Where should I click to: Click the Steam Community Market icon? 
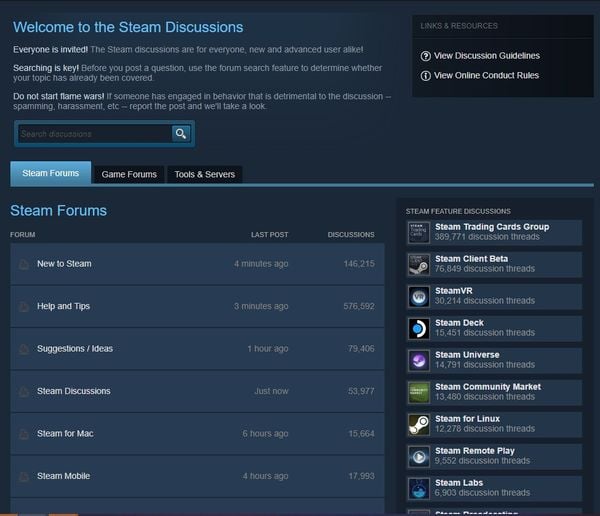[x=419, y=392]
